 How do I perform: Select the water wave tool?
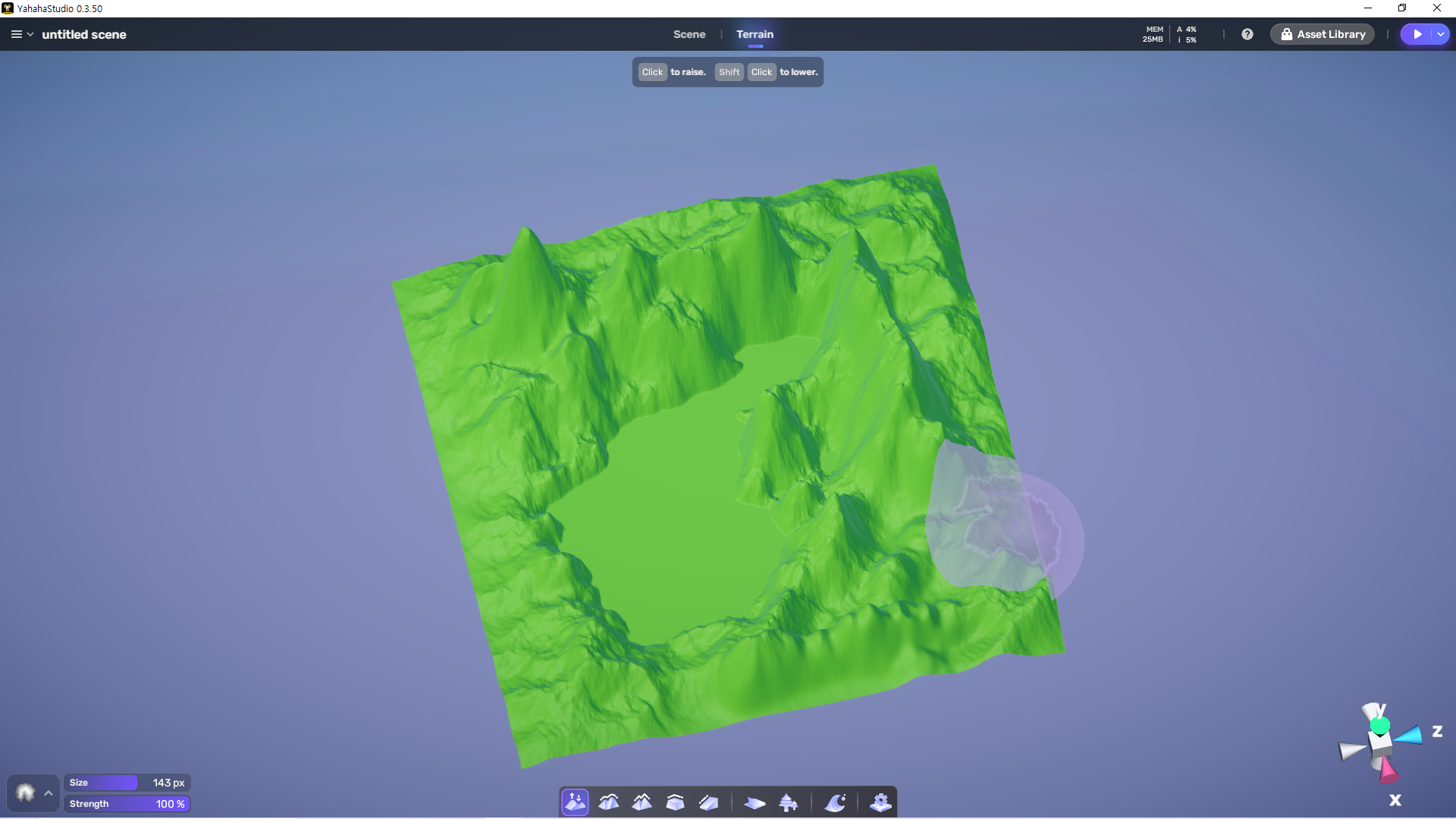coord(835,802)
